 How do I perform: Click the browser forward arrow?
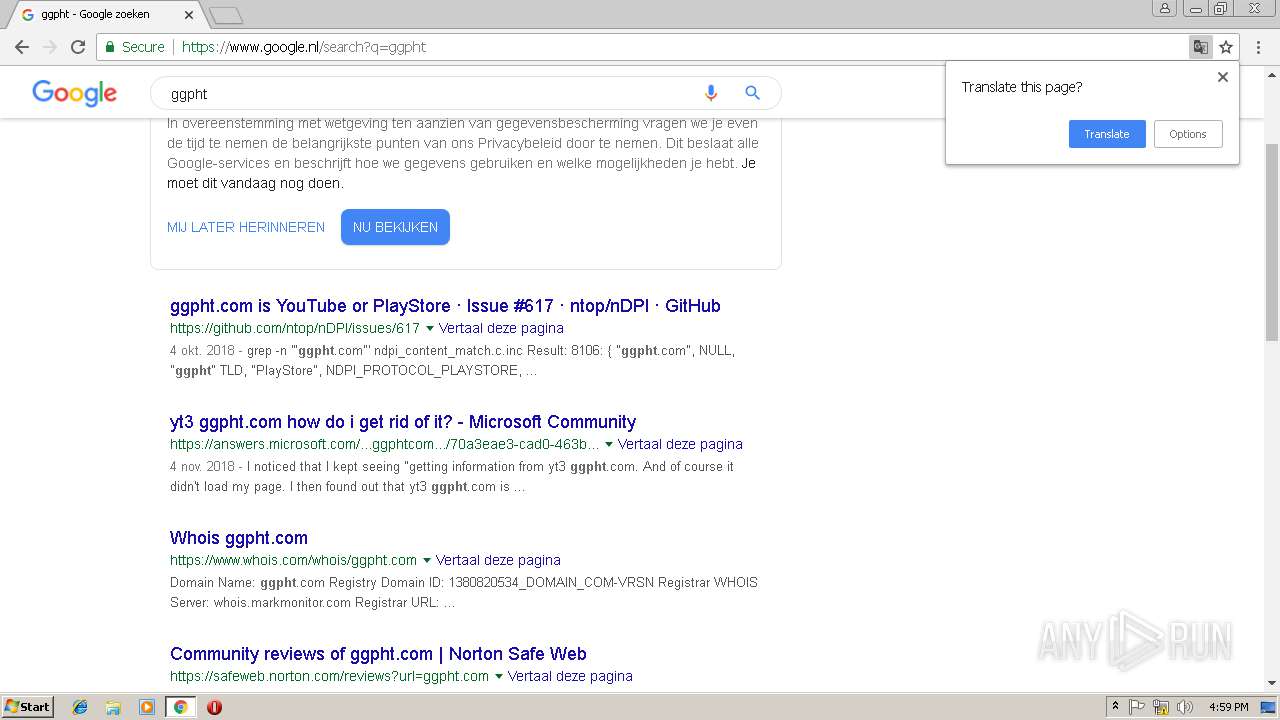point(50,47)
